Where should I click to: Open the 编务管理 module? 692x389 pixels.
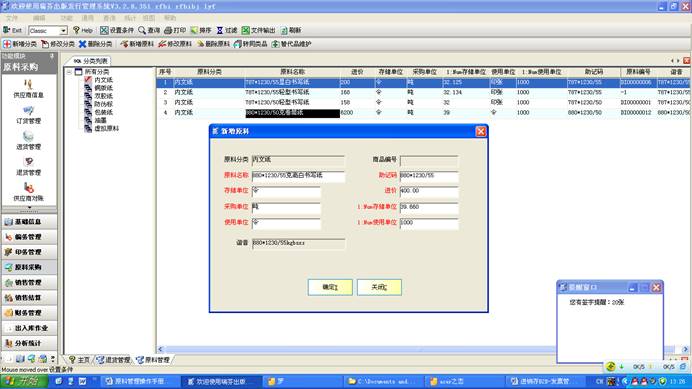click(29, 237)
